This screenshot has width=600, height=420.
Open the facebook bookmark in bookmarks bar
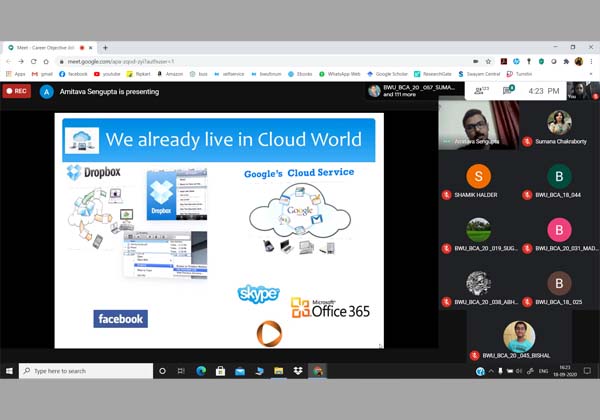pyautogui.click(x=73, y=74)
